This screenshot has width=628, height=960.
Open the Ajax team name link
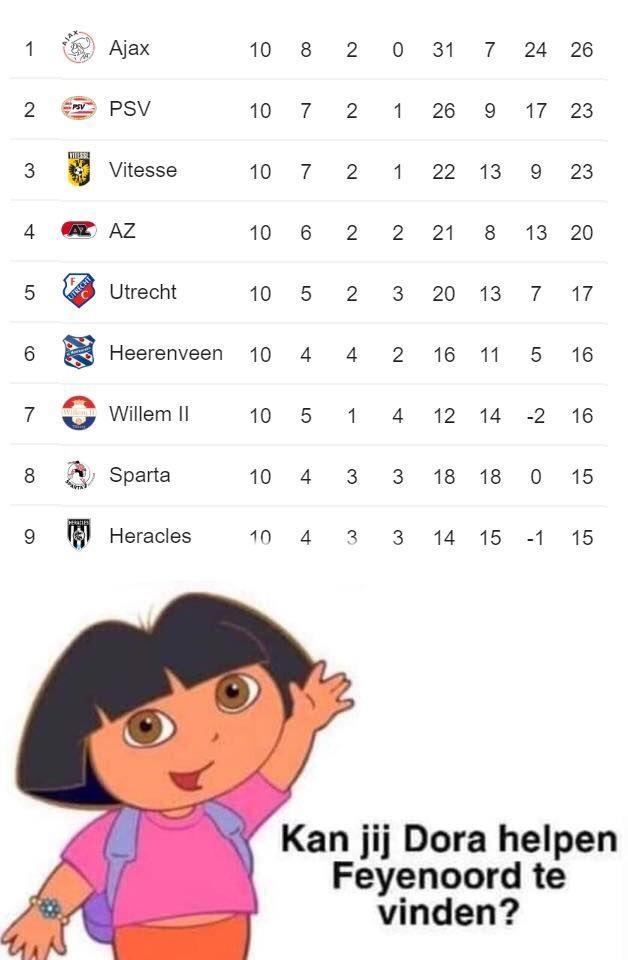[x=129, y=48]
